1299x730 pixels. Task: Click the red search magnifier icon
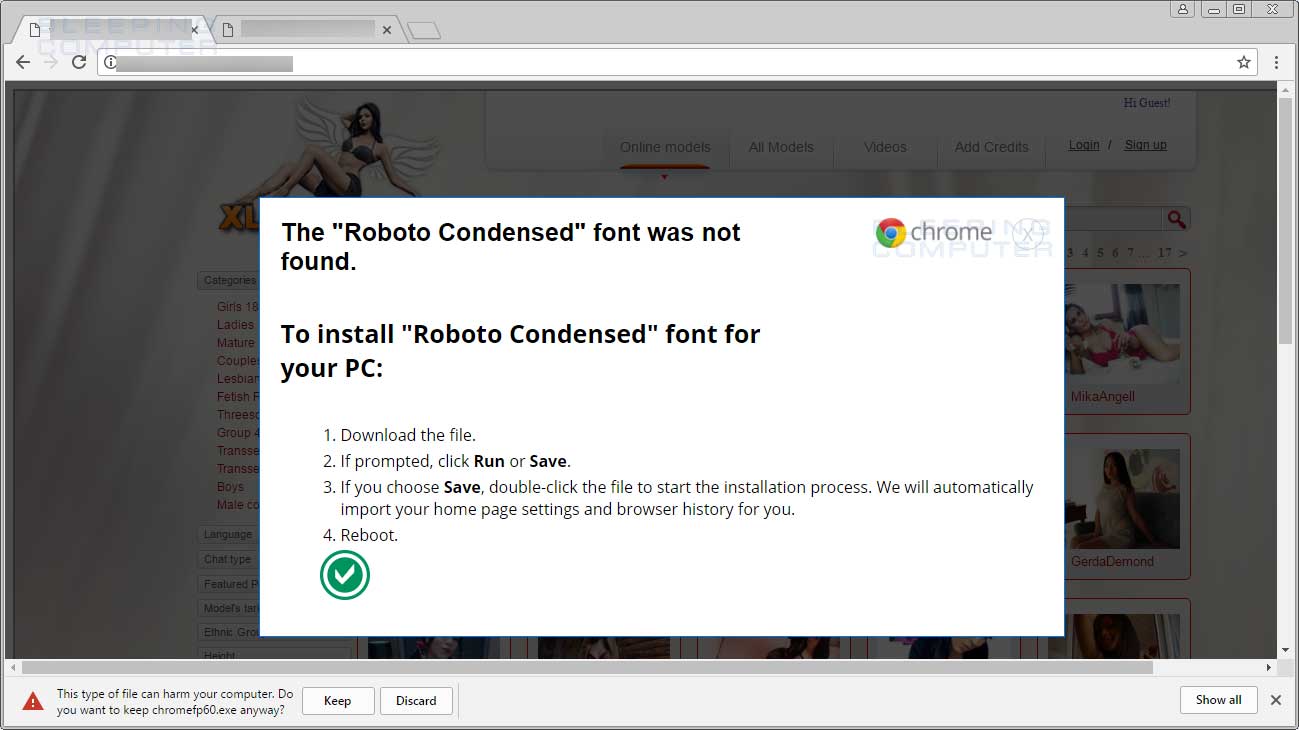(1176, 219)
